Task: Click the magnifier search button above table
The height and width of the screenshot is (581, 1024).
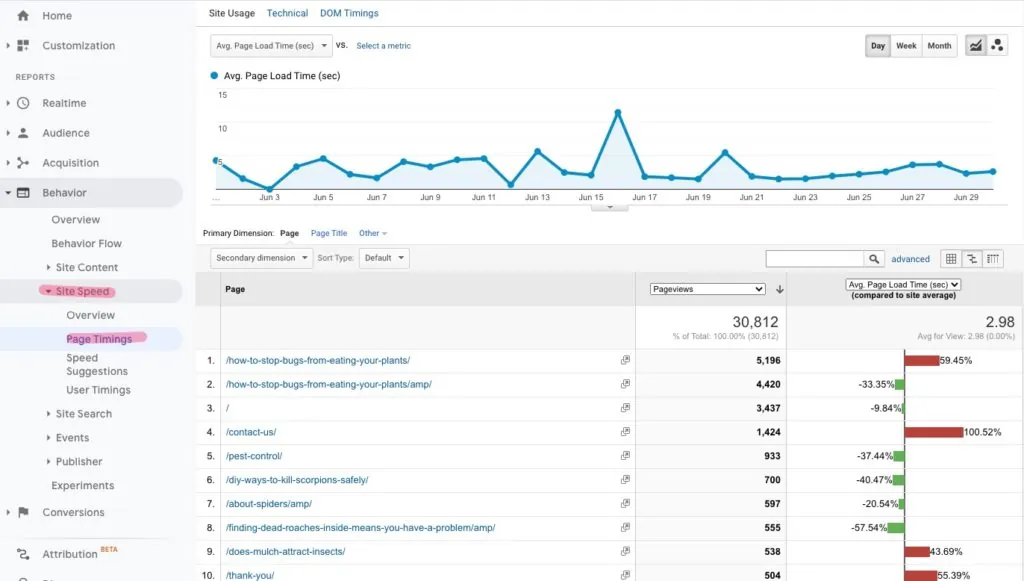Action: pos(874,259)
